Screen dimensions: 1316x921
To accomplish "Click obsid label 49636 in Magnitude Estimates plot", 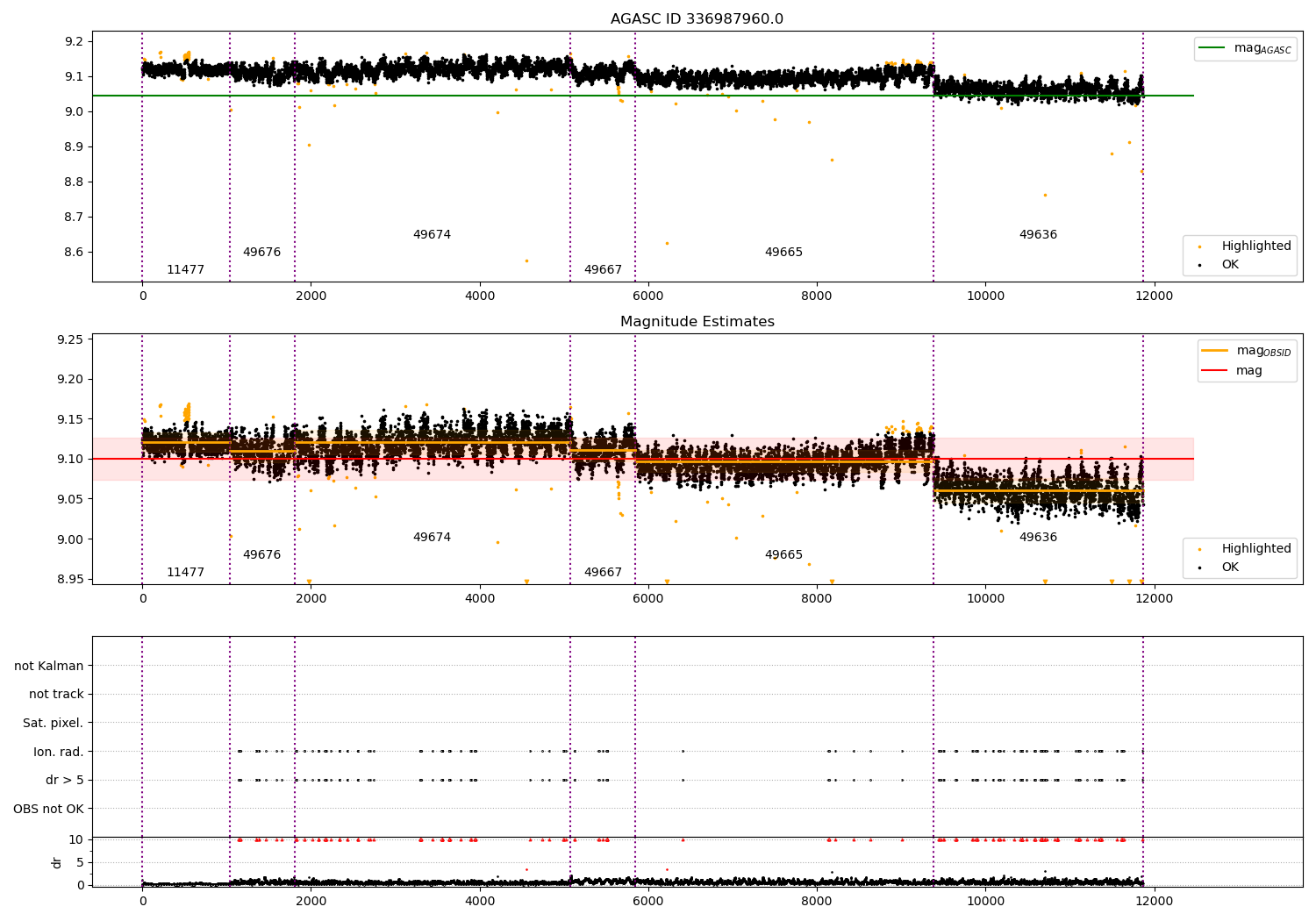I will point(1038,538).
